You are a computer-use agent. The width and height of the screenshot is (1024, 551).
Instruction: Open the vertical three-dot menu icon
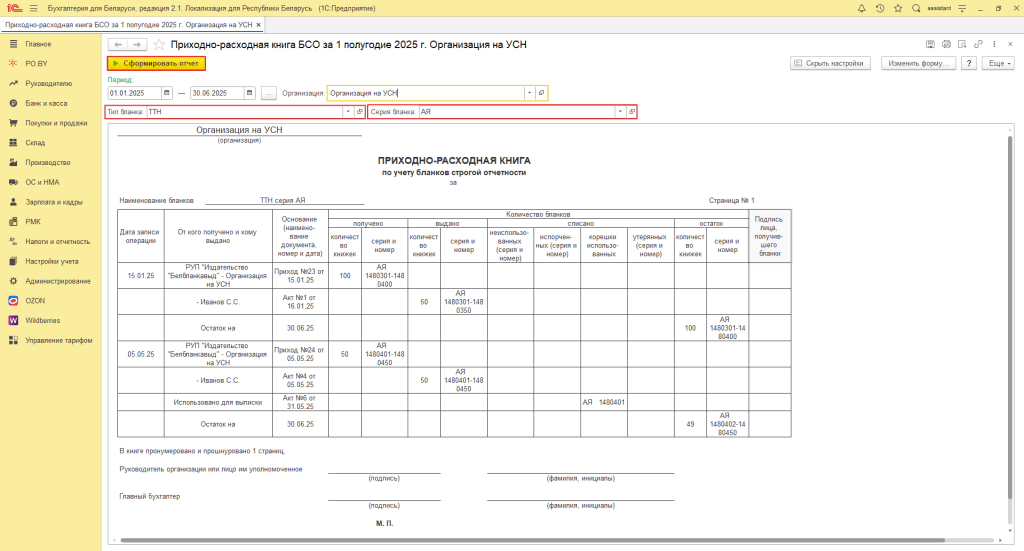(x=994, y=44)
